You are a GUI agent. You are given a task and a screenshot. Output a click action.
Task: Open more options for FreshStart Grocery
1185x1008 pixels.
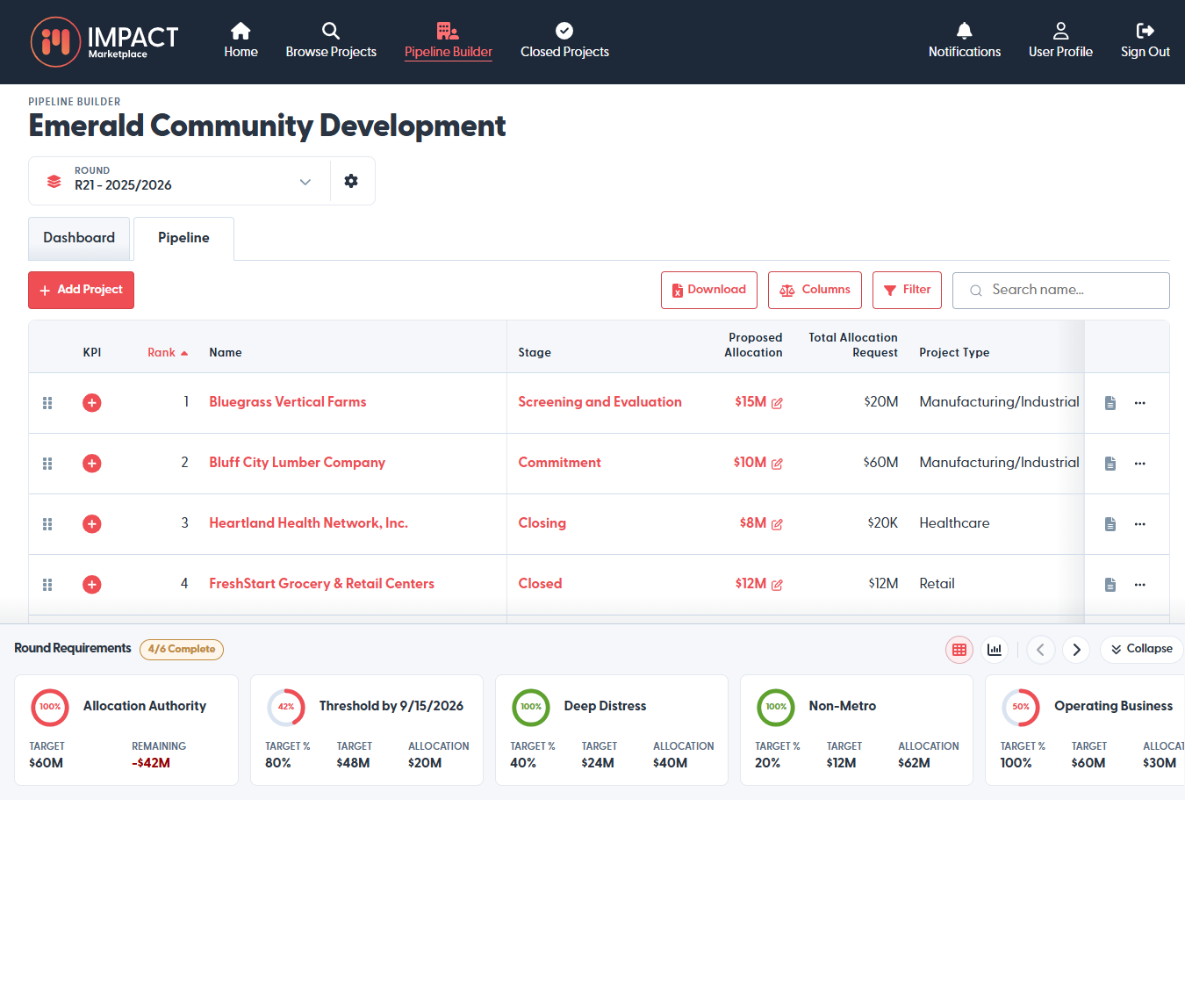click(x=1139, y=585)
